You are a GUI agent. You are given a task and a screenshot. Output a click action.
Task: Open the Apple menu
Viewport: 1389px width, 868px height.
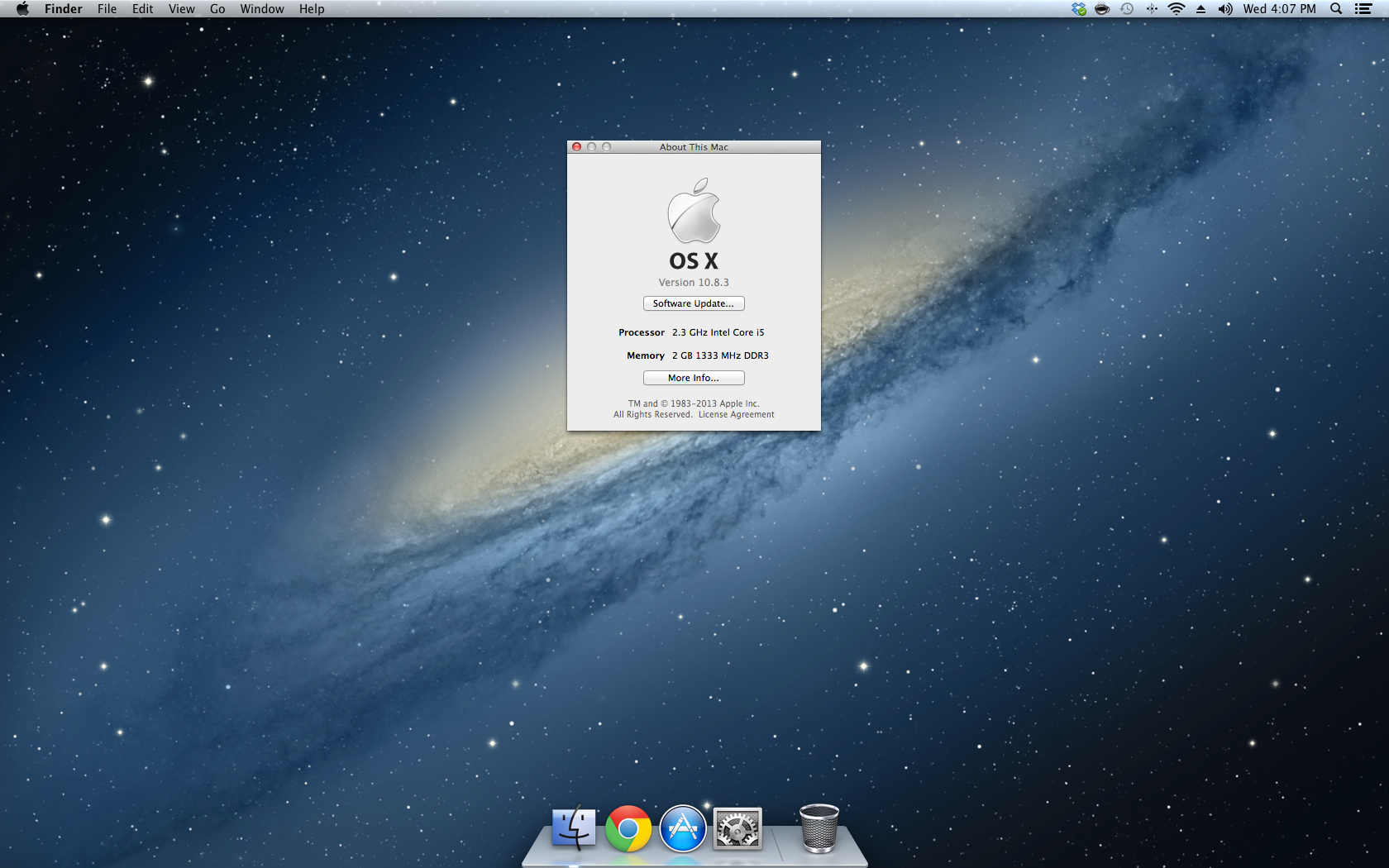coord(22,9)
